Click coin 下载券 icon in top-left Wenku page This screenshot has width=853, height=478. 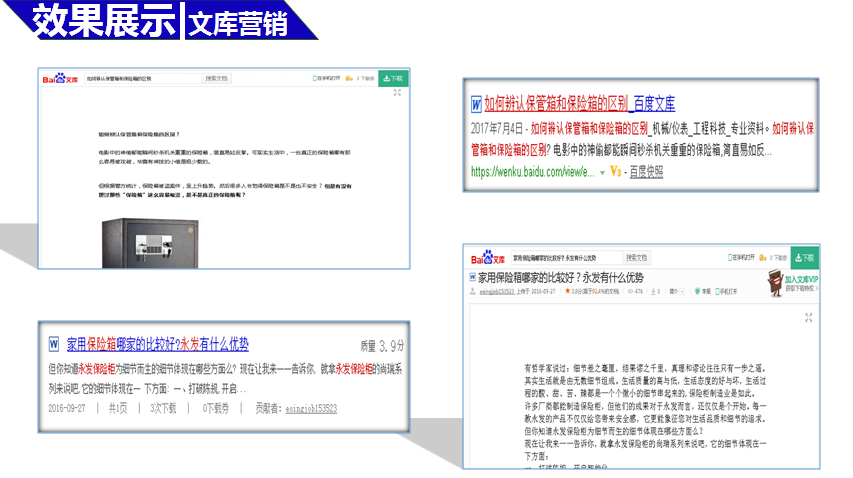349,78
